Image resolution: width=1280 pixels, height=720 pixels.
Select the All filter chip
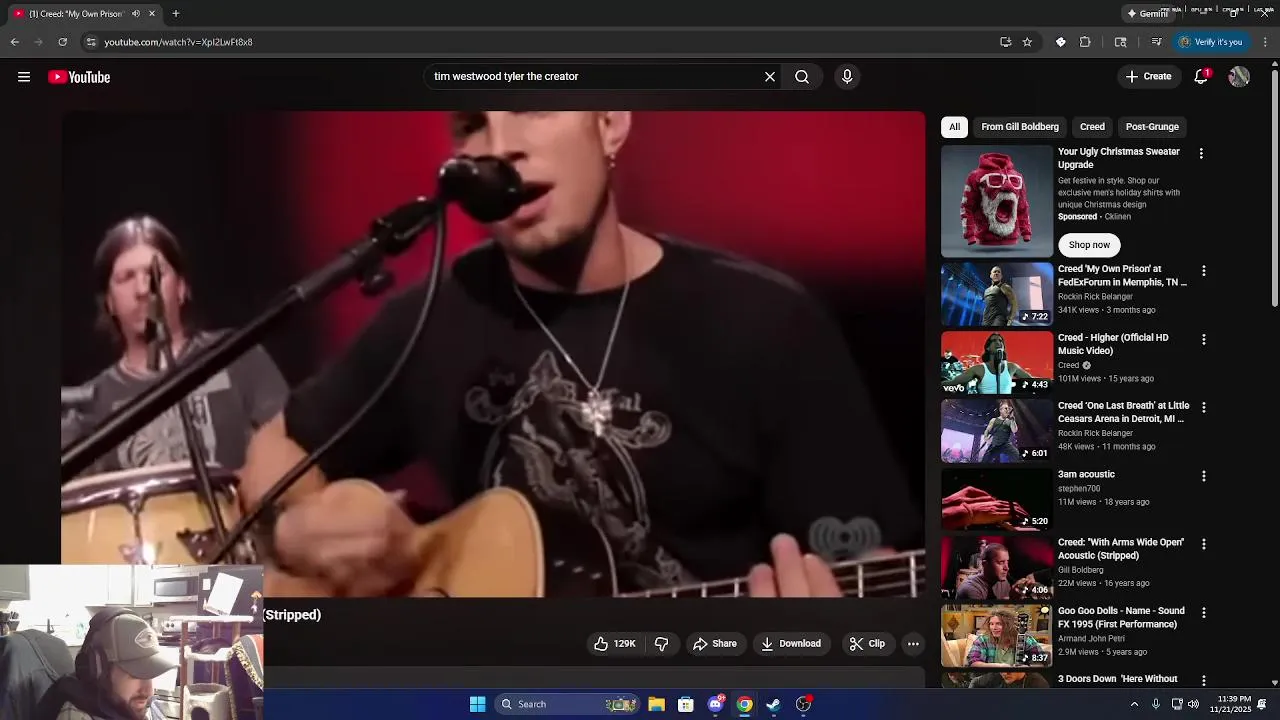(x=954, y=127)
